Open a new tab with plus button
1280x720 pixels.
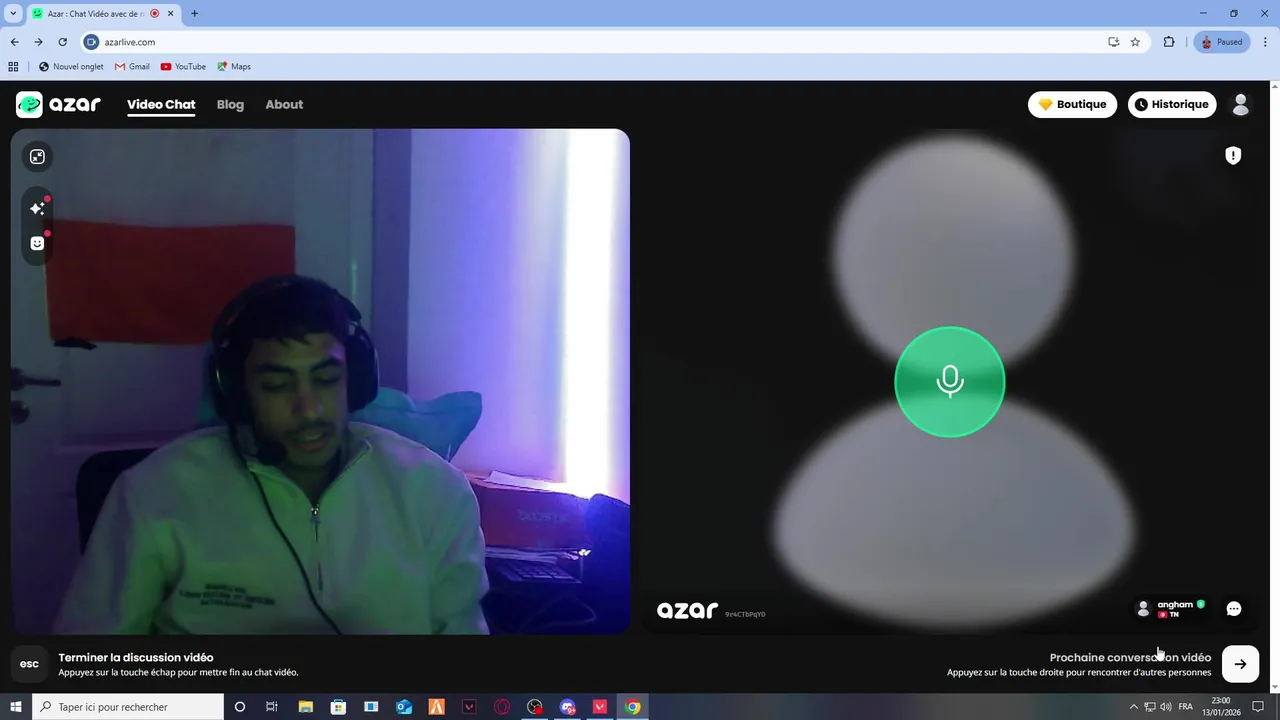point(194,13)
